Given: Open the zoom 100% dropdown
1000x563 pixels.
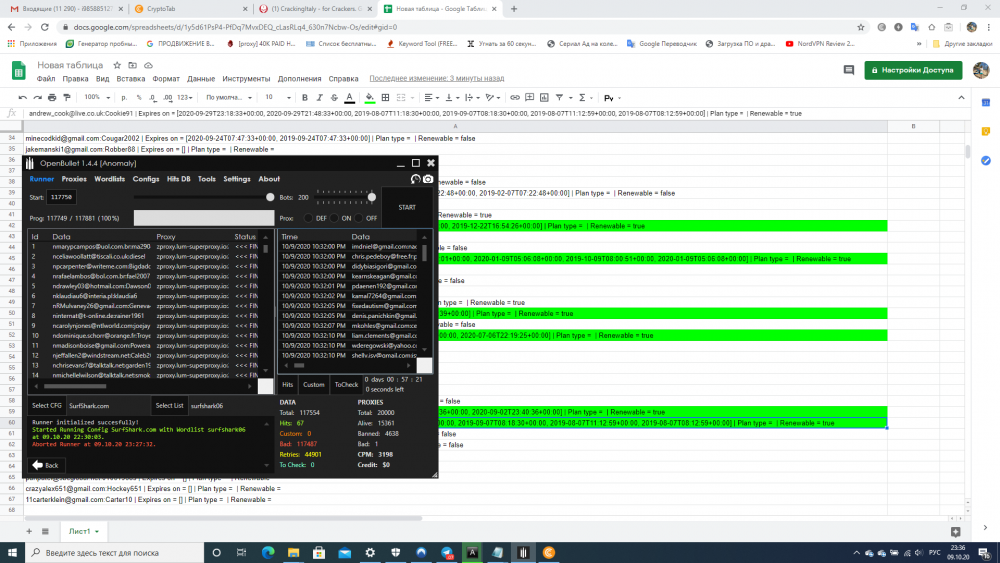Looking at the screenshot, I should click(96, 97).
